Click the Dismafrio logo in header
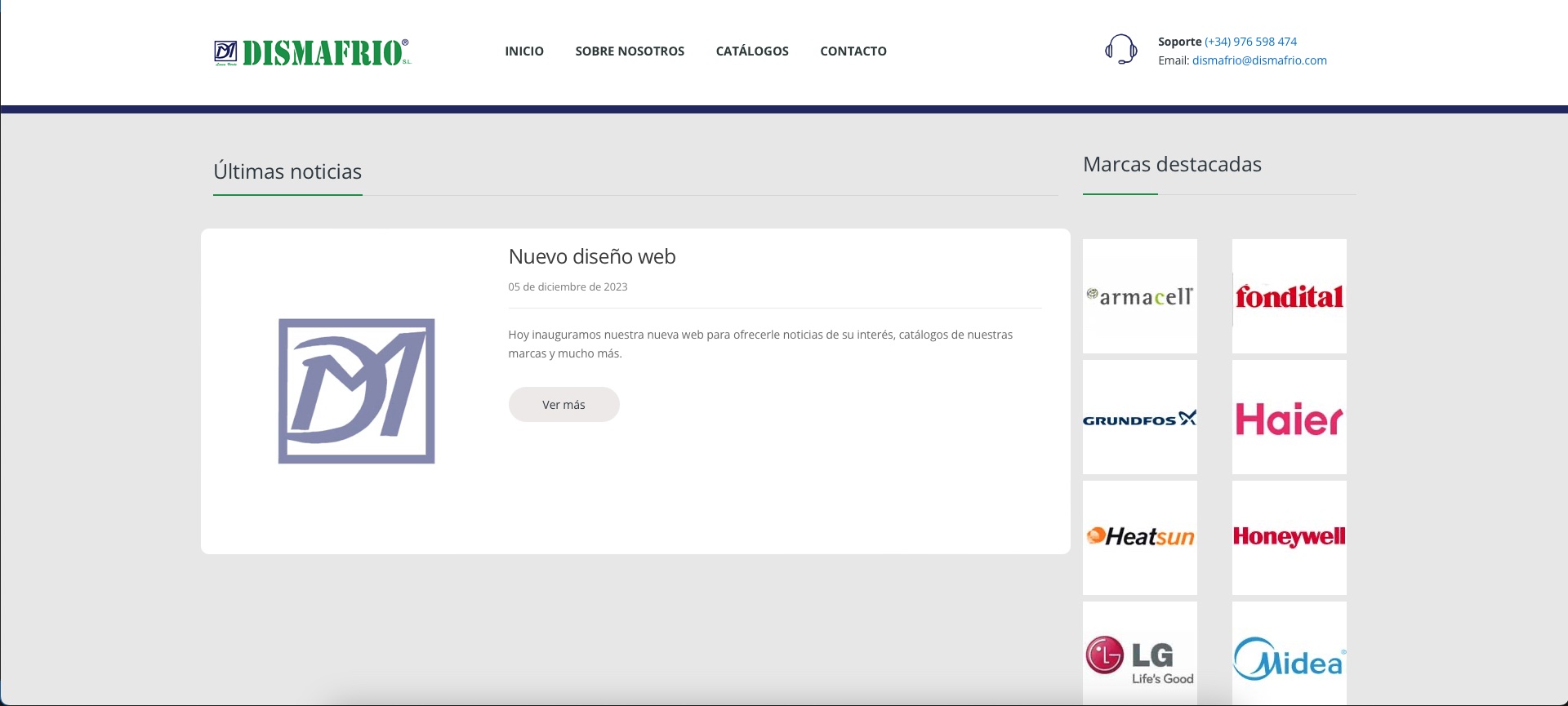The height and width of the screenshot is (706, 1568). 313,52
